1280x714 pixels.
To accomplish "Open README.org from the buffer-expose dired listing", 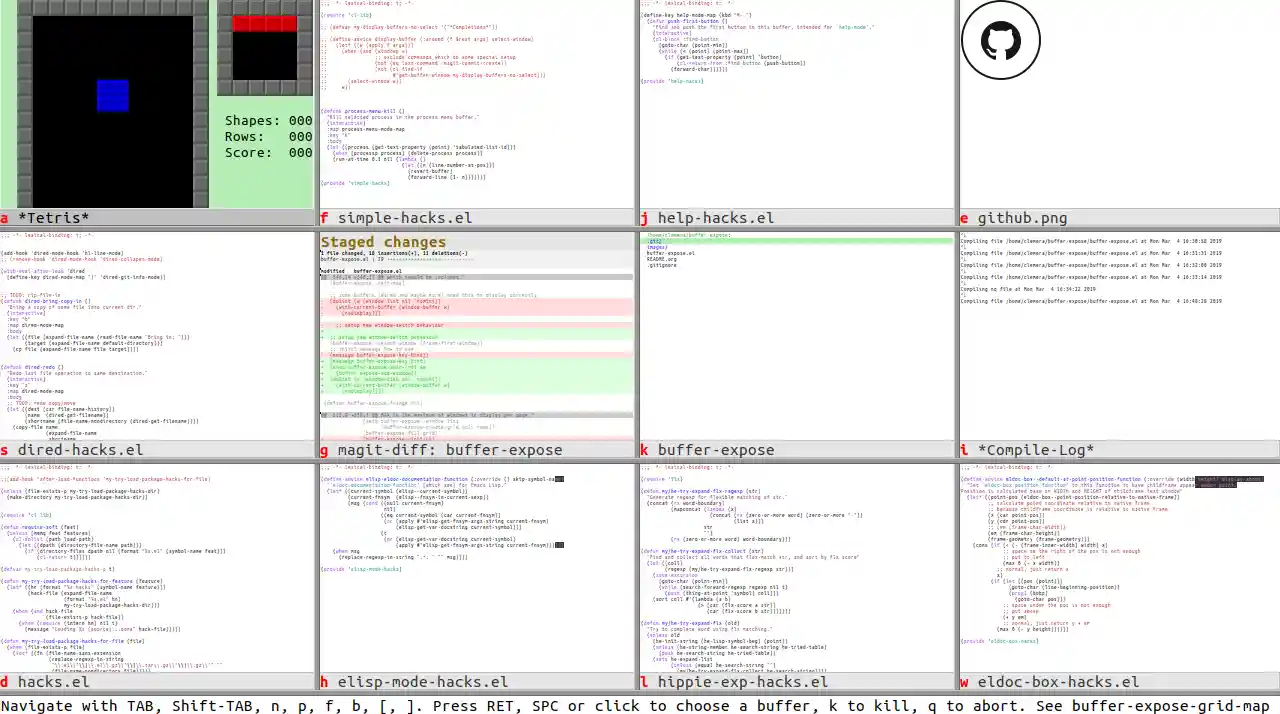I will (x=660, y=258).
